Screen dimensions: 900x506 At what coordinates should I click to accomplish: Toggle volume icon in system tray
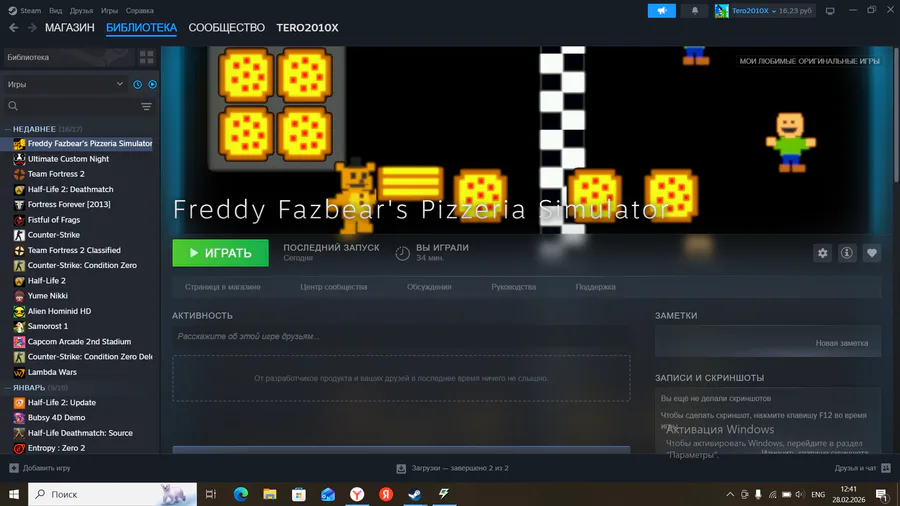[x=800, y=495]
